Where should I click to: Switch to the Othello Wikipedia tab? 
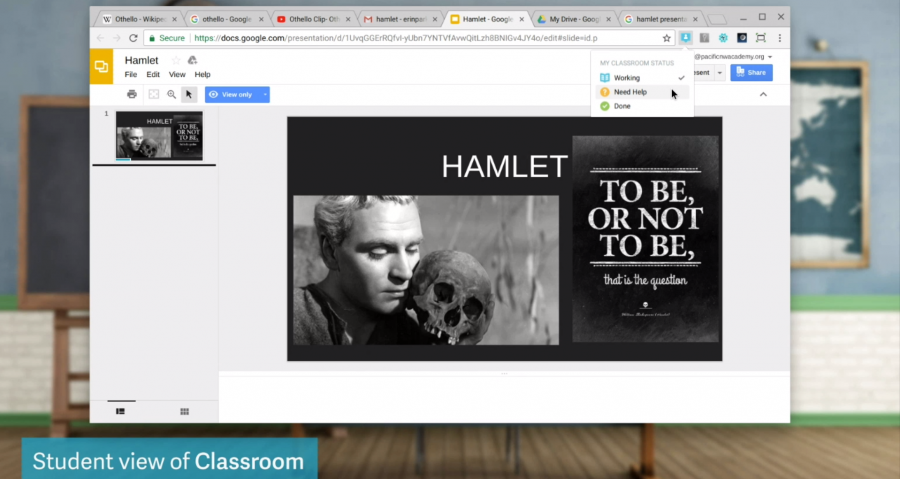[137, 19]
